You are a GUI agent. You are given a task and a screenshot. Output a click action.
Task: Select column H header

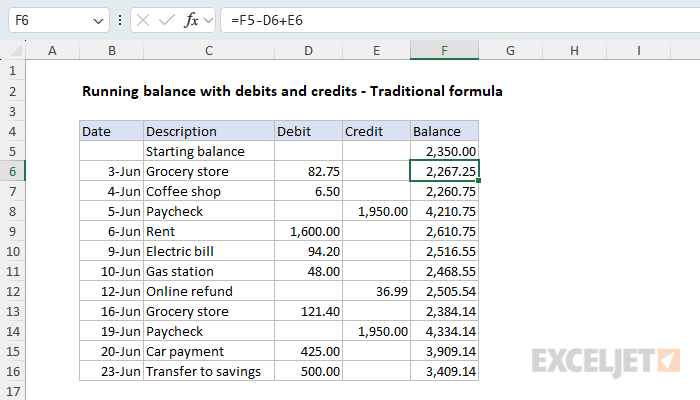click(x=574, y=50)
